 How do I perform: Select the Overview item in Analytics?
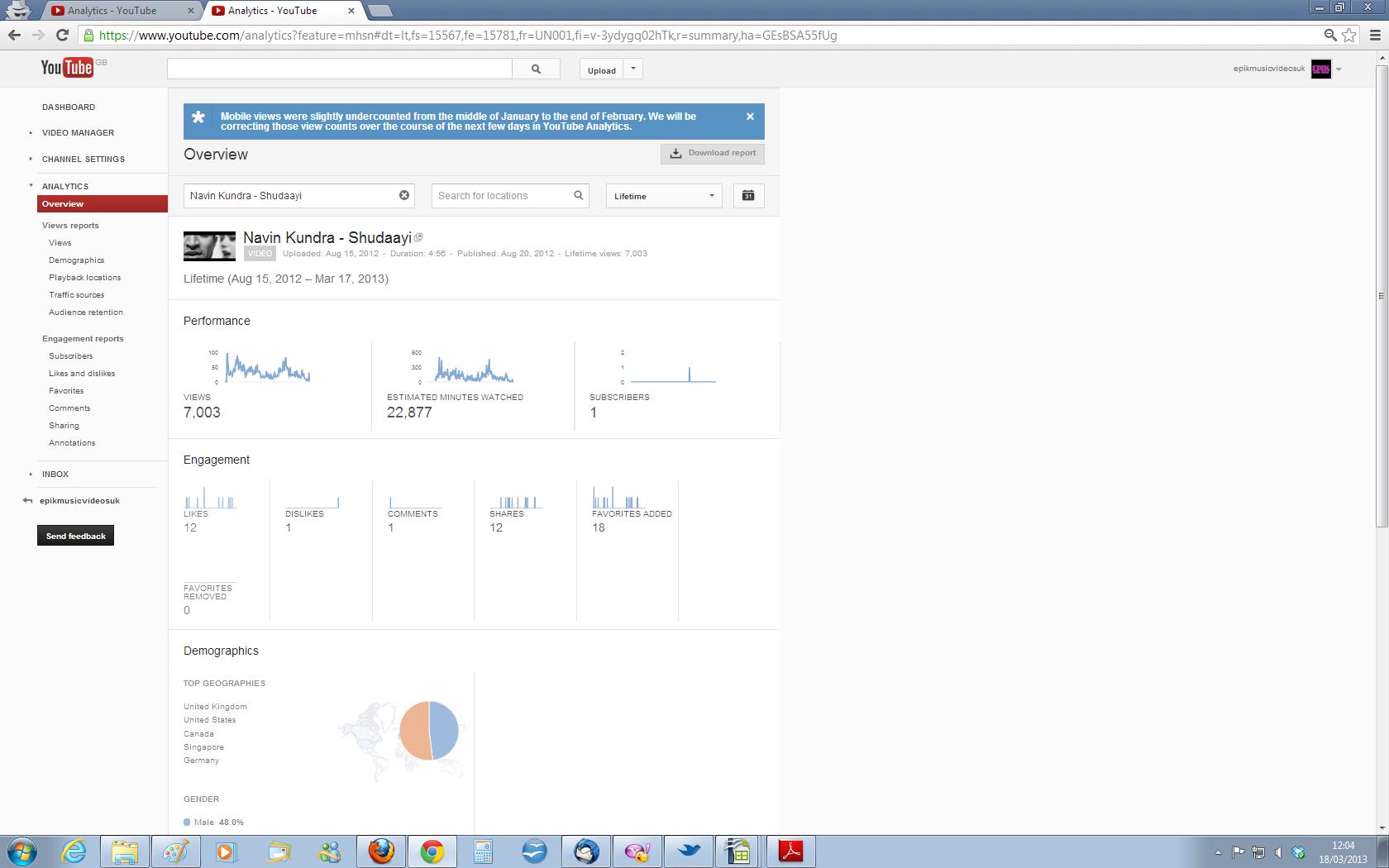pyautogui.click(x=103, y=204)
